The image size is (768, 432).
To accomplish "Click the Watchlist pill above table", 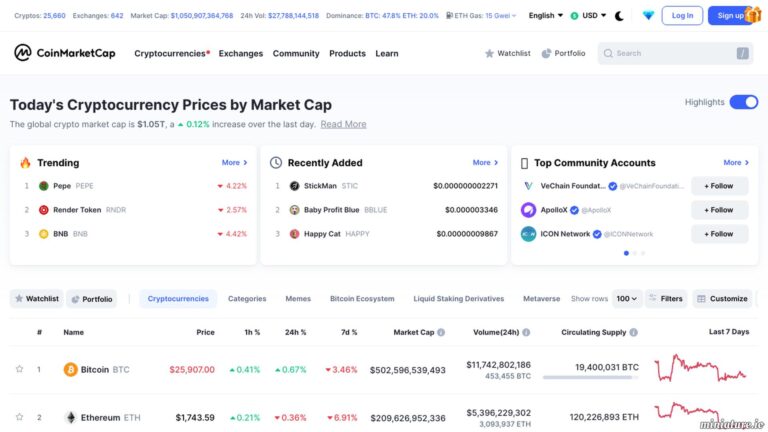I will (x=37, y=298).
